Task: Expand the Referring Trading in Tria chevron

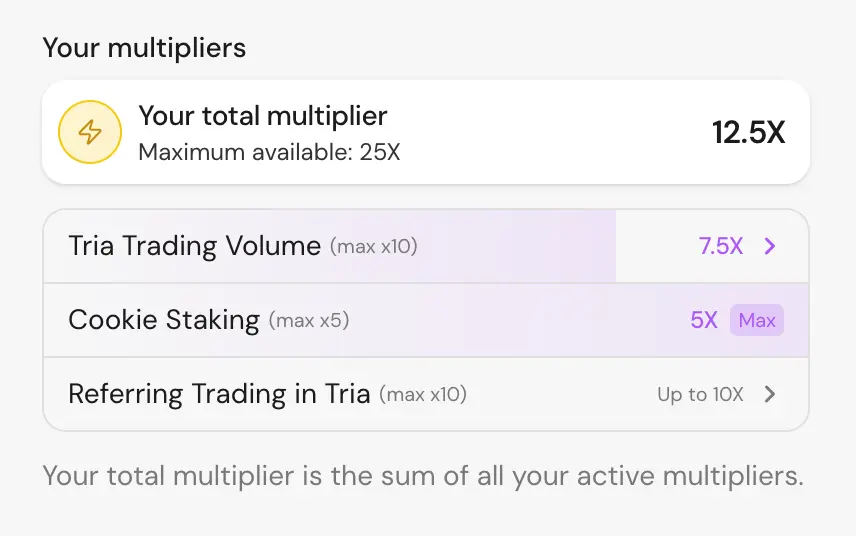Action: point(769,394)
